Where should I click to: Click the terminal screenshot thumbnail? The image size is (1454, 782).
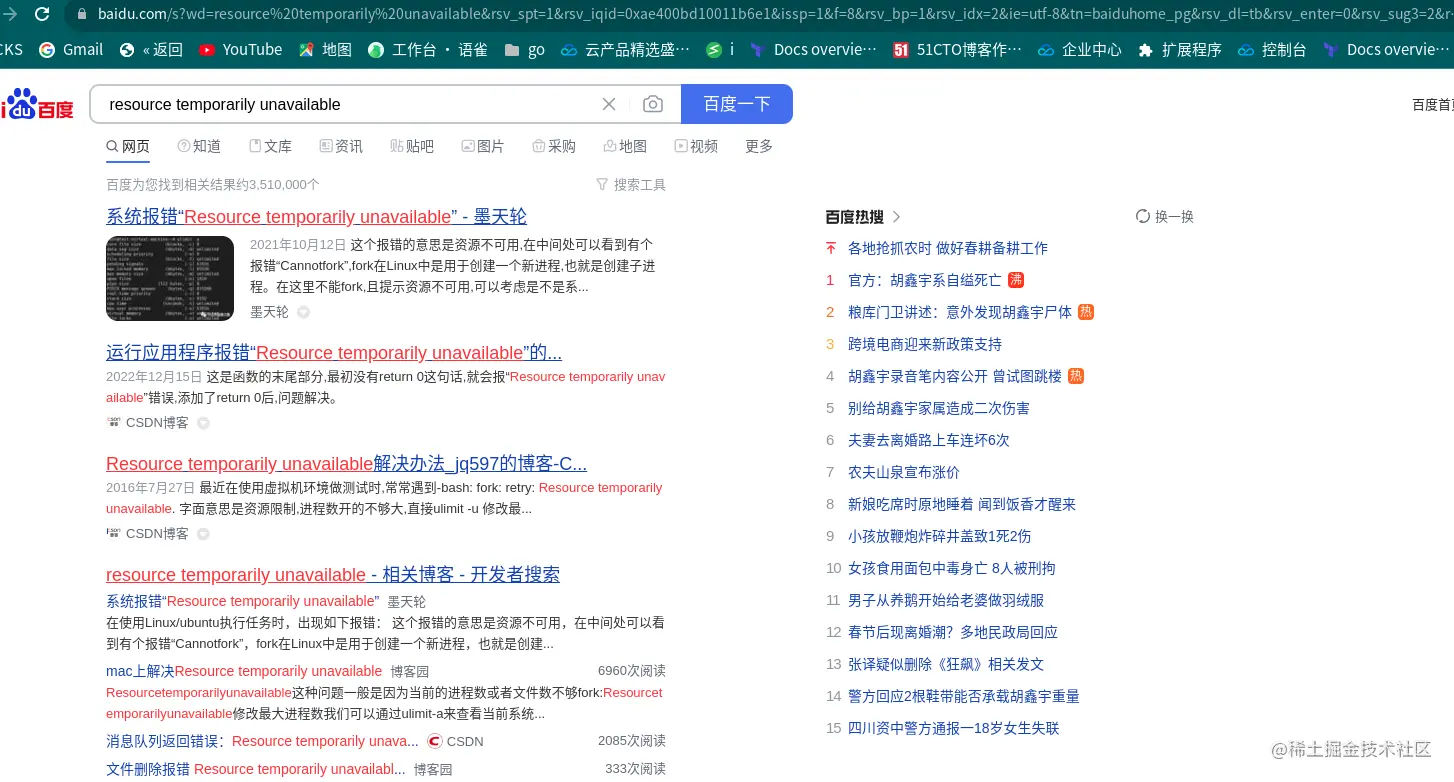(170, 279)
